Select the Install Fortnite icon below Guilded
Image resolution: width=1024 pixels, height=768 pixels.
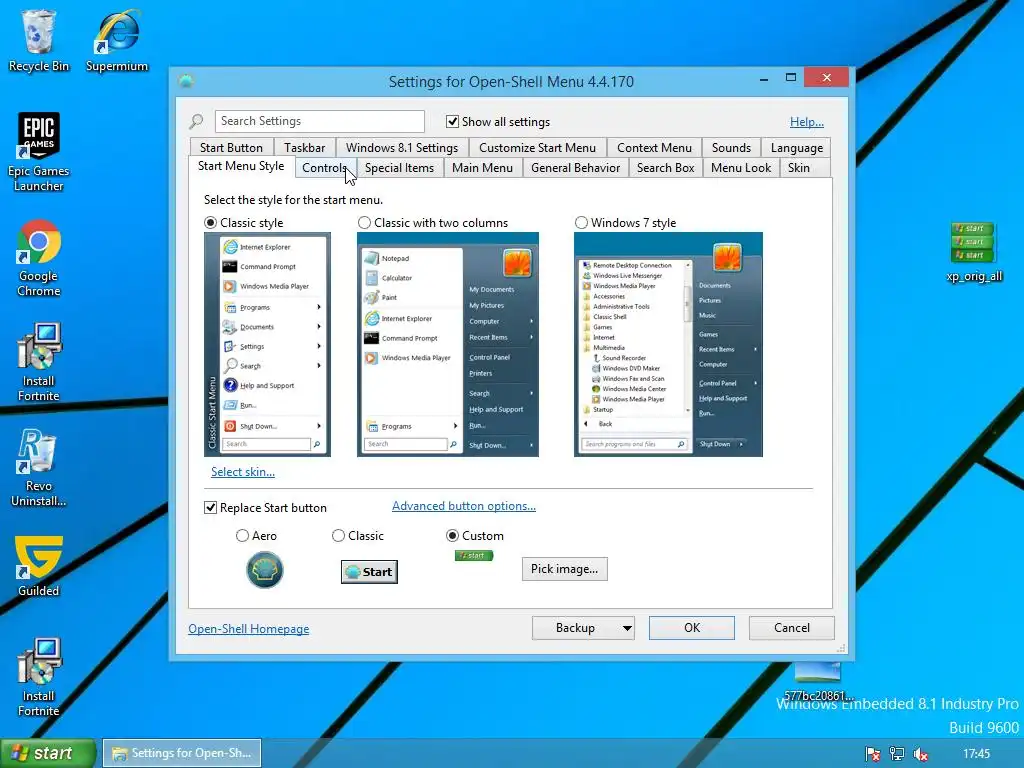(x=39, y=677)
